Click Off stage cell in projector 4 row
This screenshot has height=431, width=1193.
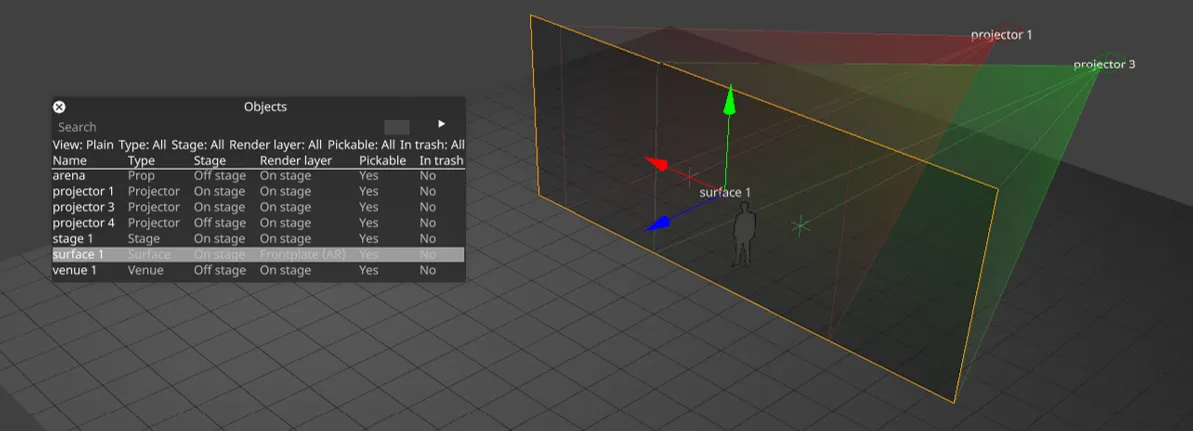click(x=220, y=223)
